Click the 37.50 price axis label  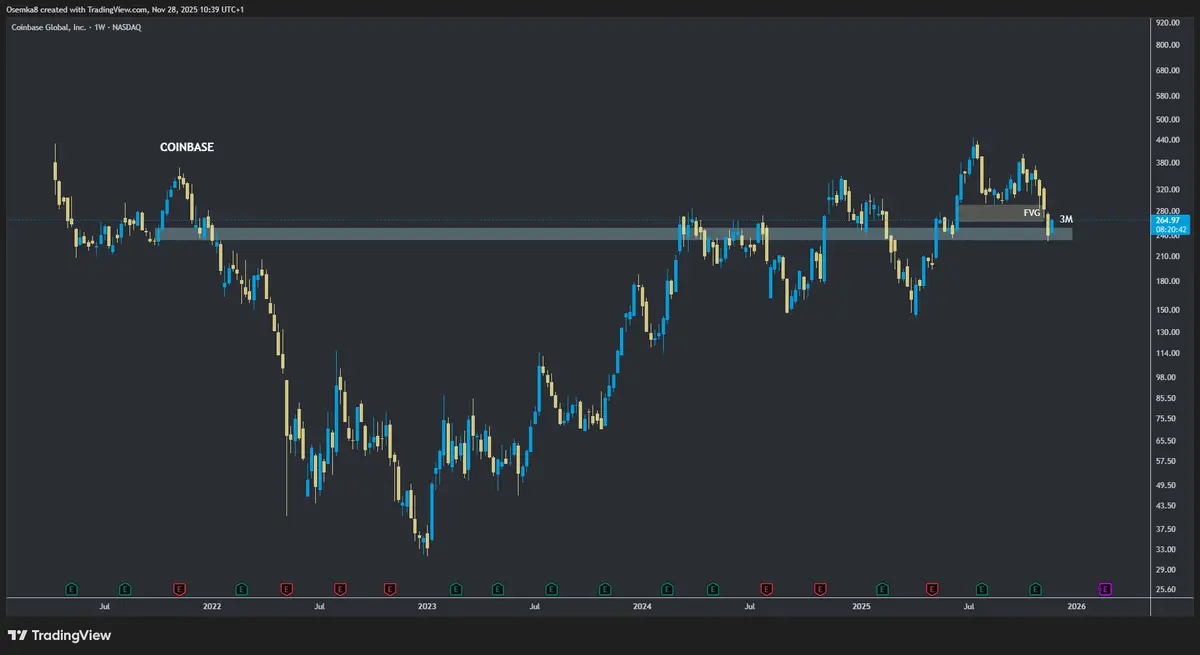(x=1167, y=529)
